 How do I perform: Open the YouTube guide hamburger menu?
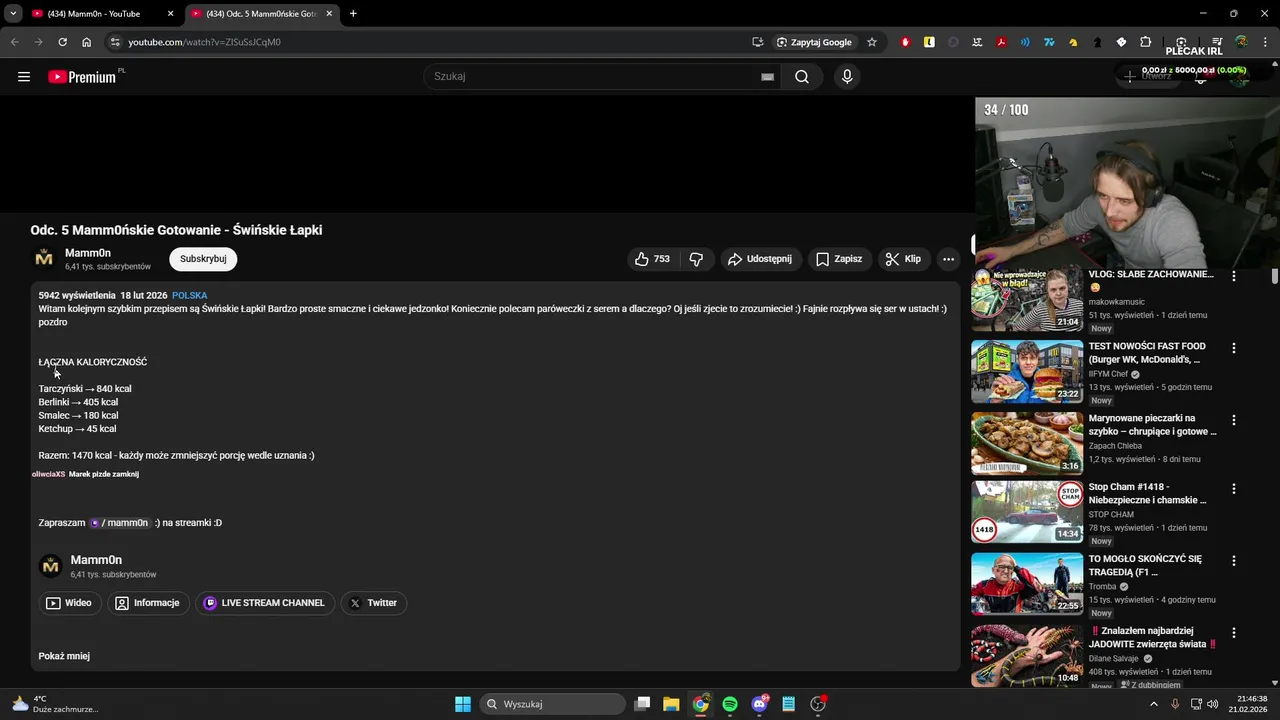(24, 77)
